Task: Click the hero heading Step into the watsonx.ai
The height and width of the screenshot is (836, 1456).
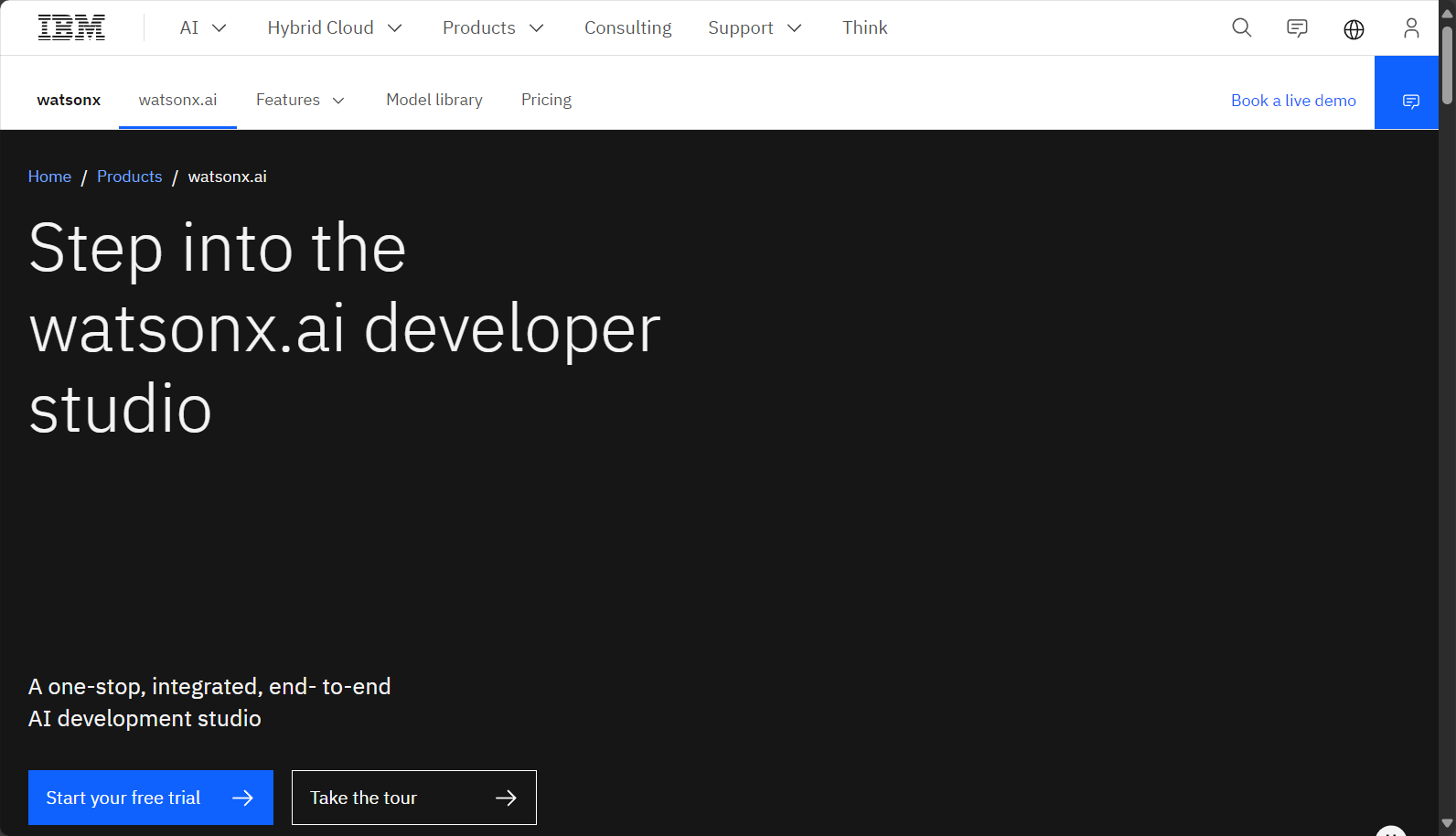Action: (345, 328)
